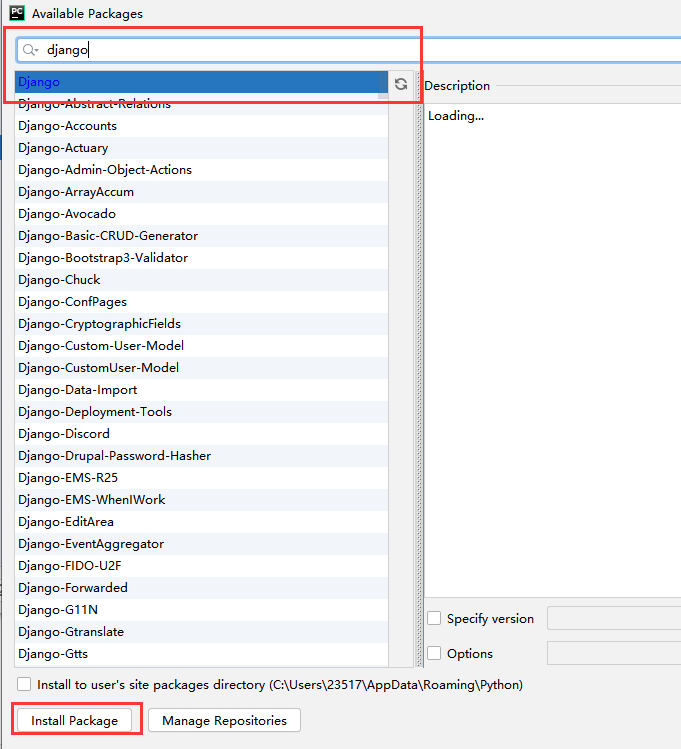Select Django-Chuck package
The width and height of the screenshot is (681, 749).
[202, 279]
